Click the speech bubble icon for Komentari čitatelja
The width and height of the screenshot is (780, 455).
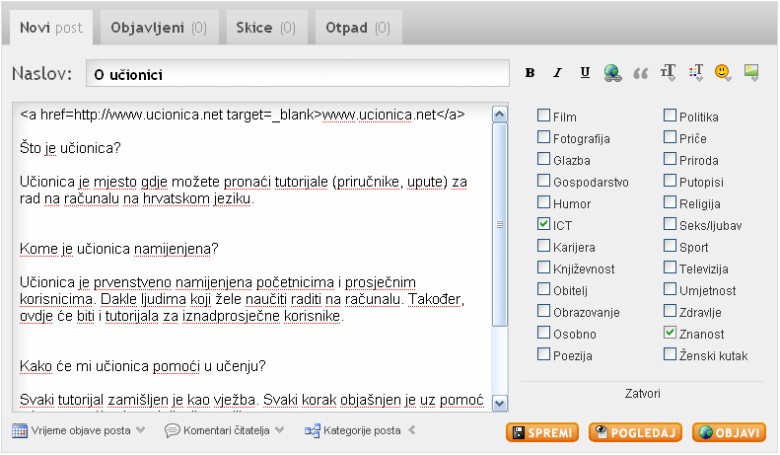[172, 431]
